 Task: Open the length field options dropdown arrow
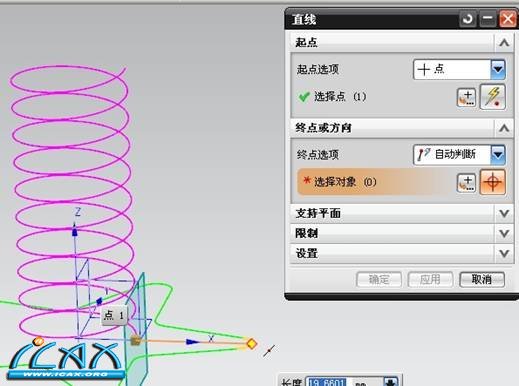(x=391, y=381)
